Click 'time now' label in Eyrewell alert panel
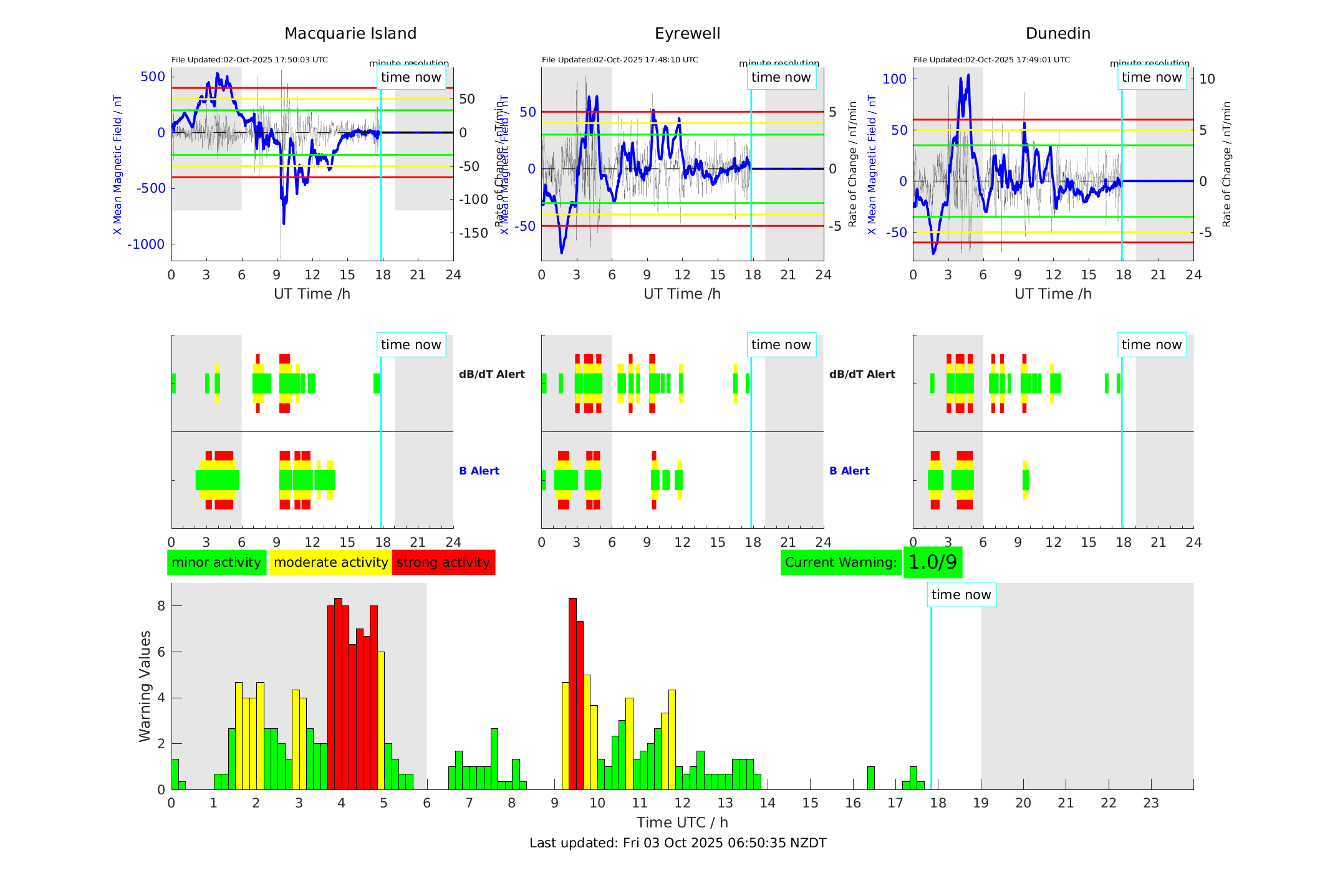 pyautogui.click(x=781, y=345)
